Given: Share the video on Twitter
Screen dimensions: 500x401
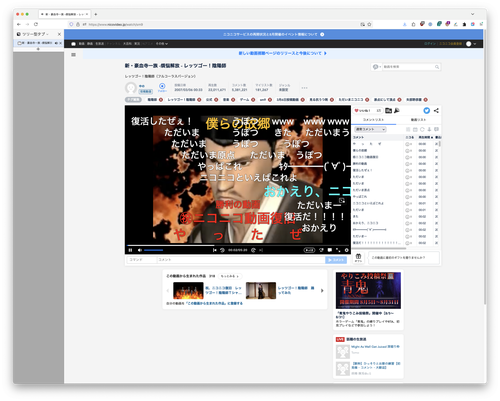Looking at the screenshot, I should (x=426, y=110).
